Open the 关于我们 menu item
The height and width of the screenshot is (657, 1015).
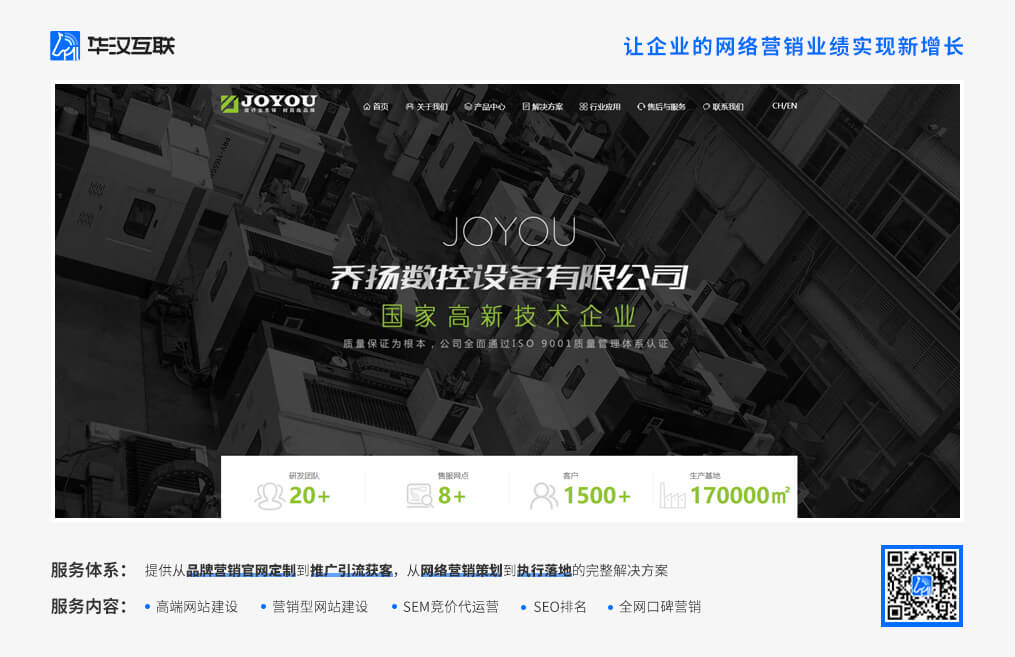[427, 107]
